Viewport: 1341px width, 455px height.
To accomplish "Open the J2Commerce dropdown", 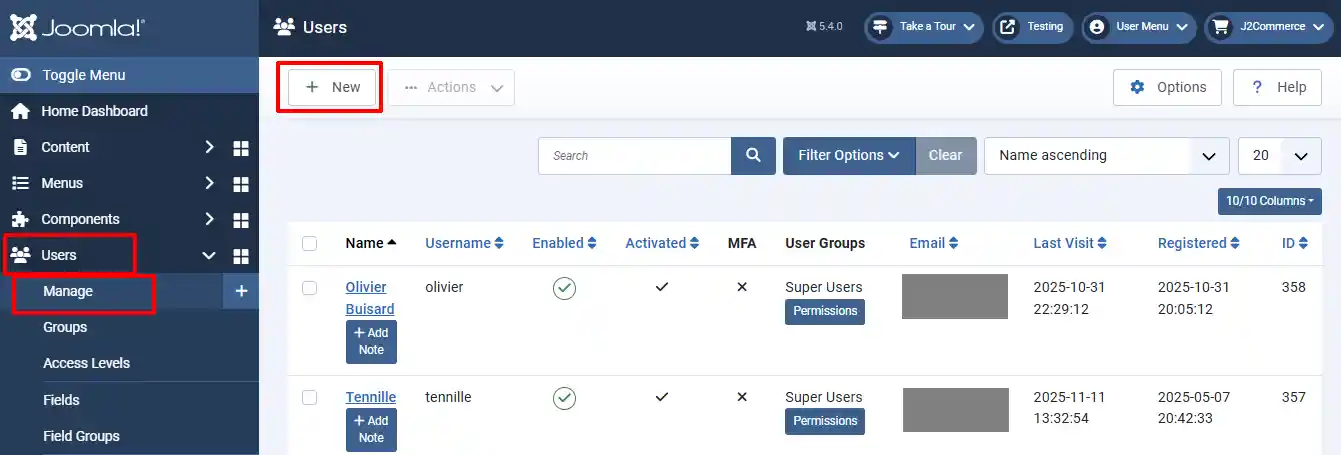I will coord(1268,27).
